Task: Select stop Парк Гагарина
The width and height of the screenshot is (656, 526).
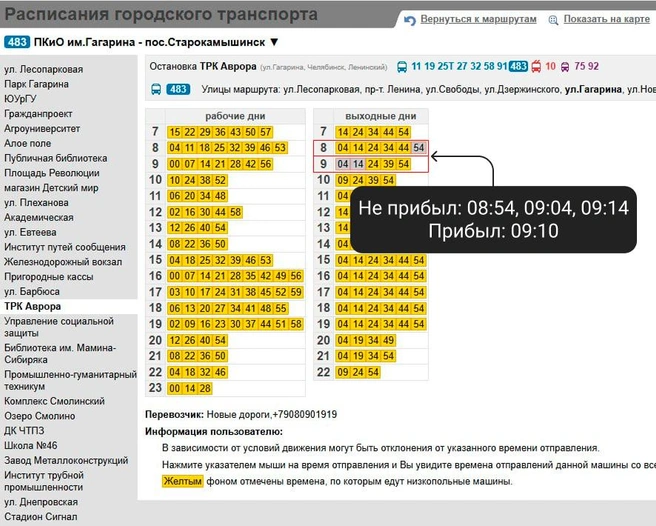Action: [36, 84]
